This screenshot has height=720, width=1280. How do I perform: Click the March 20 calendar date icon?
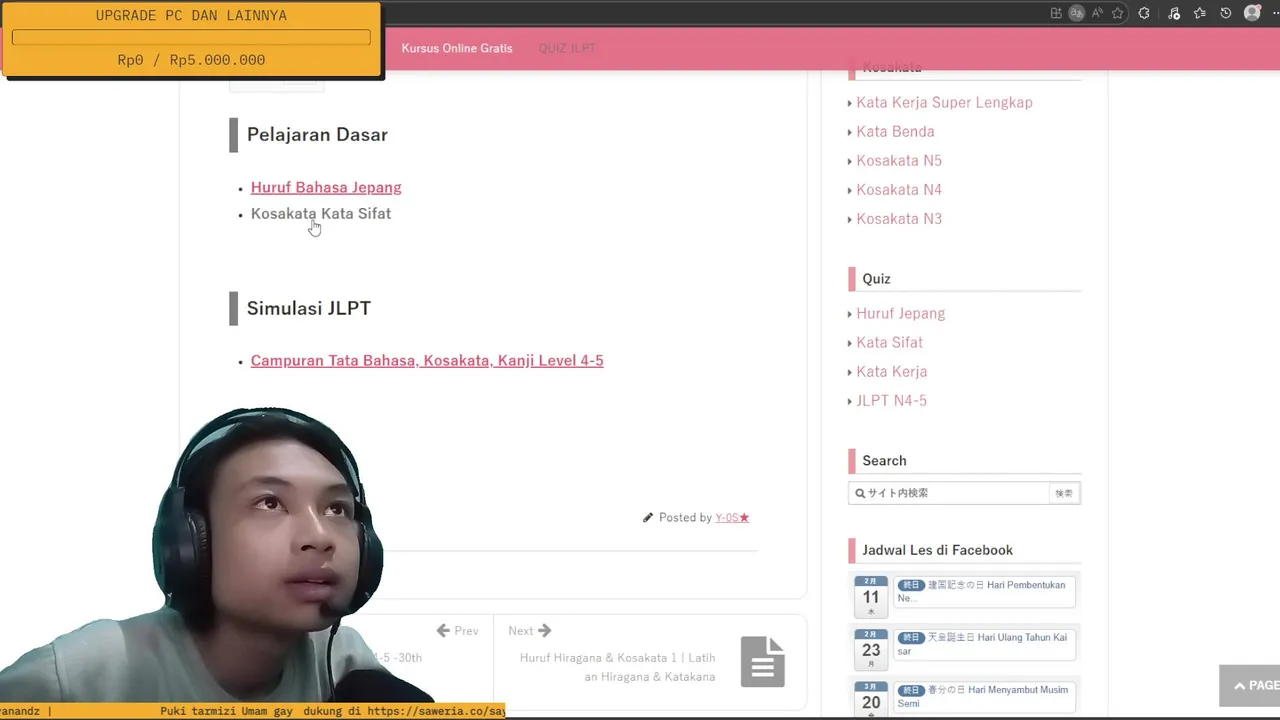click(871, 700)
